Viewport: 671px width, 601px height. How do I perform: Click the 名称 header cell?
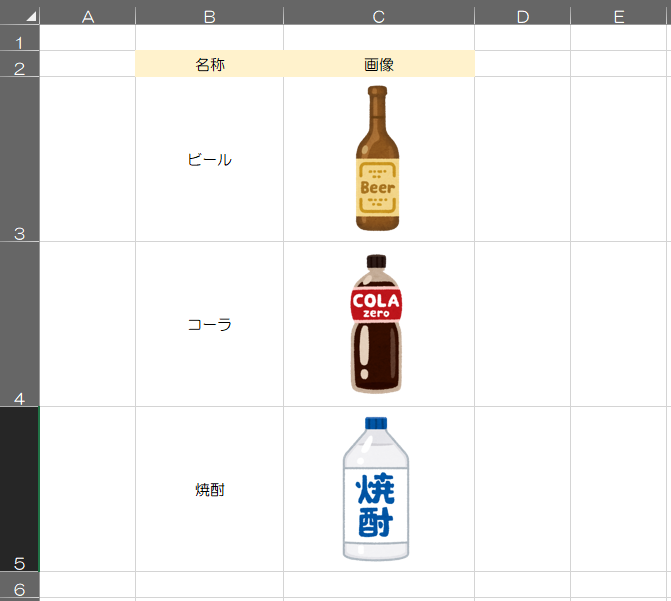click(x=209, y=64)
